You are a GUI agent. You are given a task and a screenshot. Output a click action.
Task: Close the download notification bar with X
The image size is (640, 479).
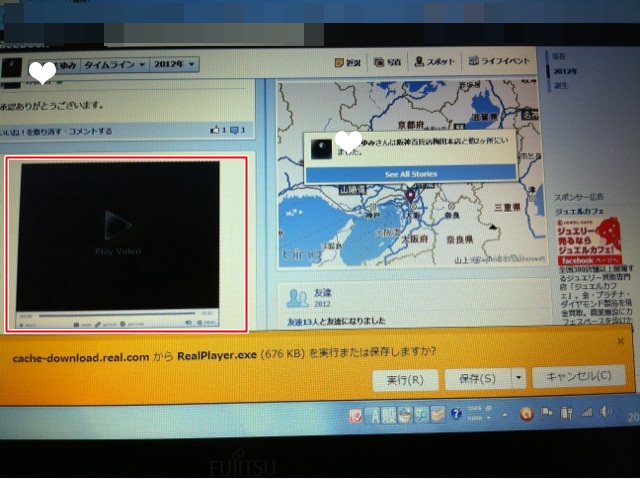click(x=621, y=341)
